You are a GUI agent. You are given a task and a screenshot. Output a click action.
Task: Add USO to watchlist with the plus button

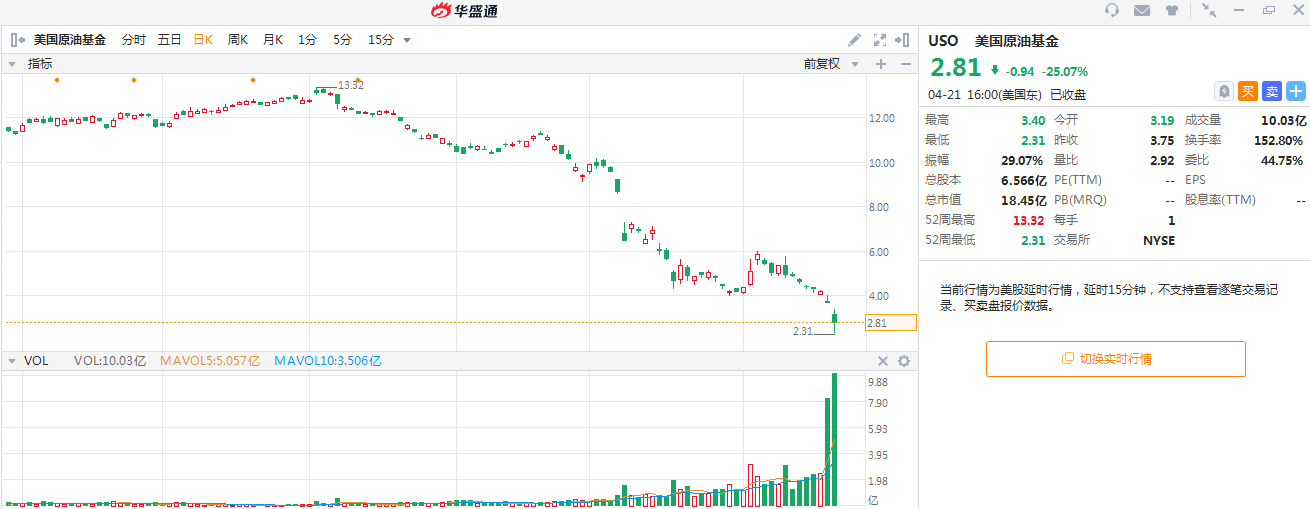pos(1296,91)
